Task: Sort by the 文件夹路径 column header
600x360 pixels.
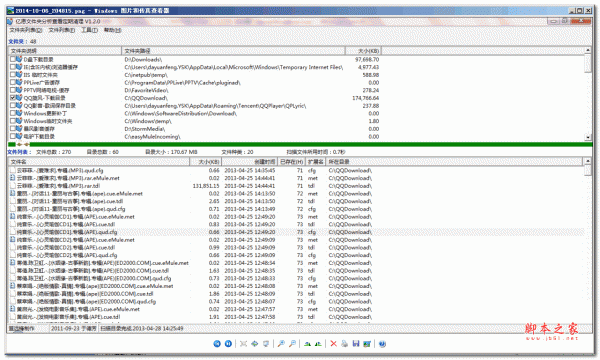Action: click(233, 51)
